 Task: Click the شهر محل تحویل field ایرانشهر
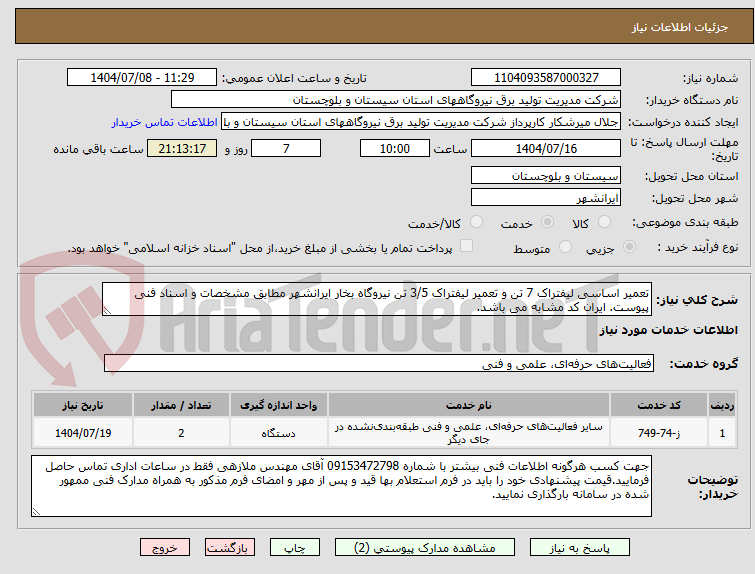click(546, 198)
